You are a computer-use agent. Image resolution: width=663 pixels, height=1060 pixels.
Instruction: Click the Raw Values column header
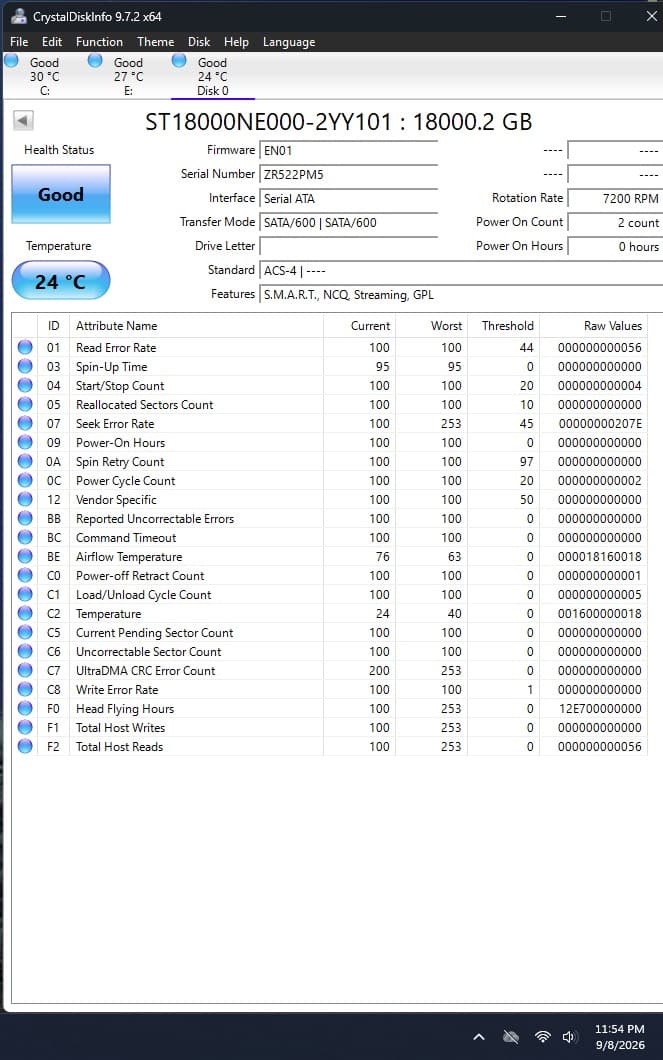(x=593, y=326)
